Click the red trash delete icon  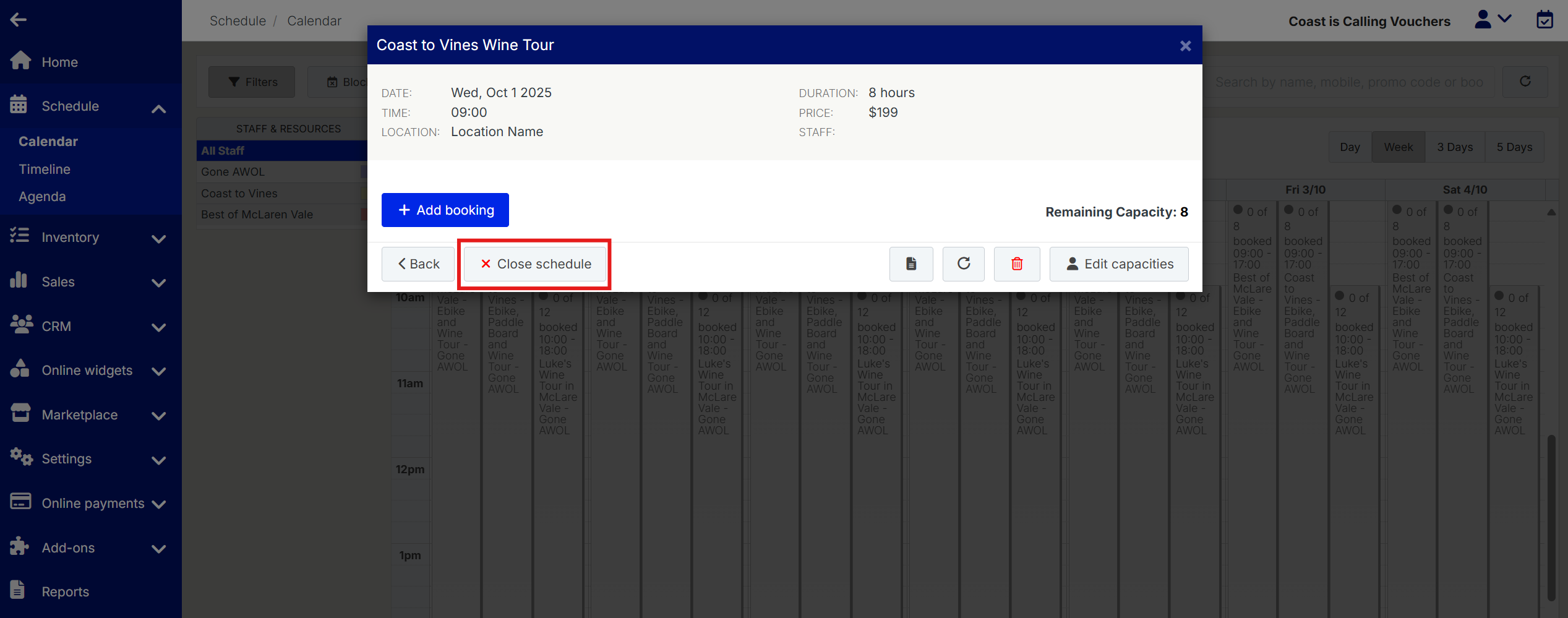(1016, 264)
